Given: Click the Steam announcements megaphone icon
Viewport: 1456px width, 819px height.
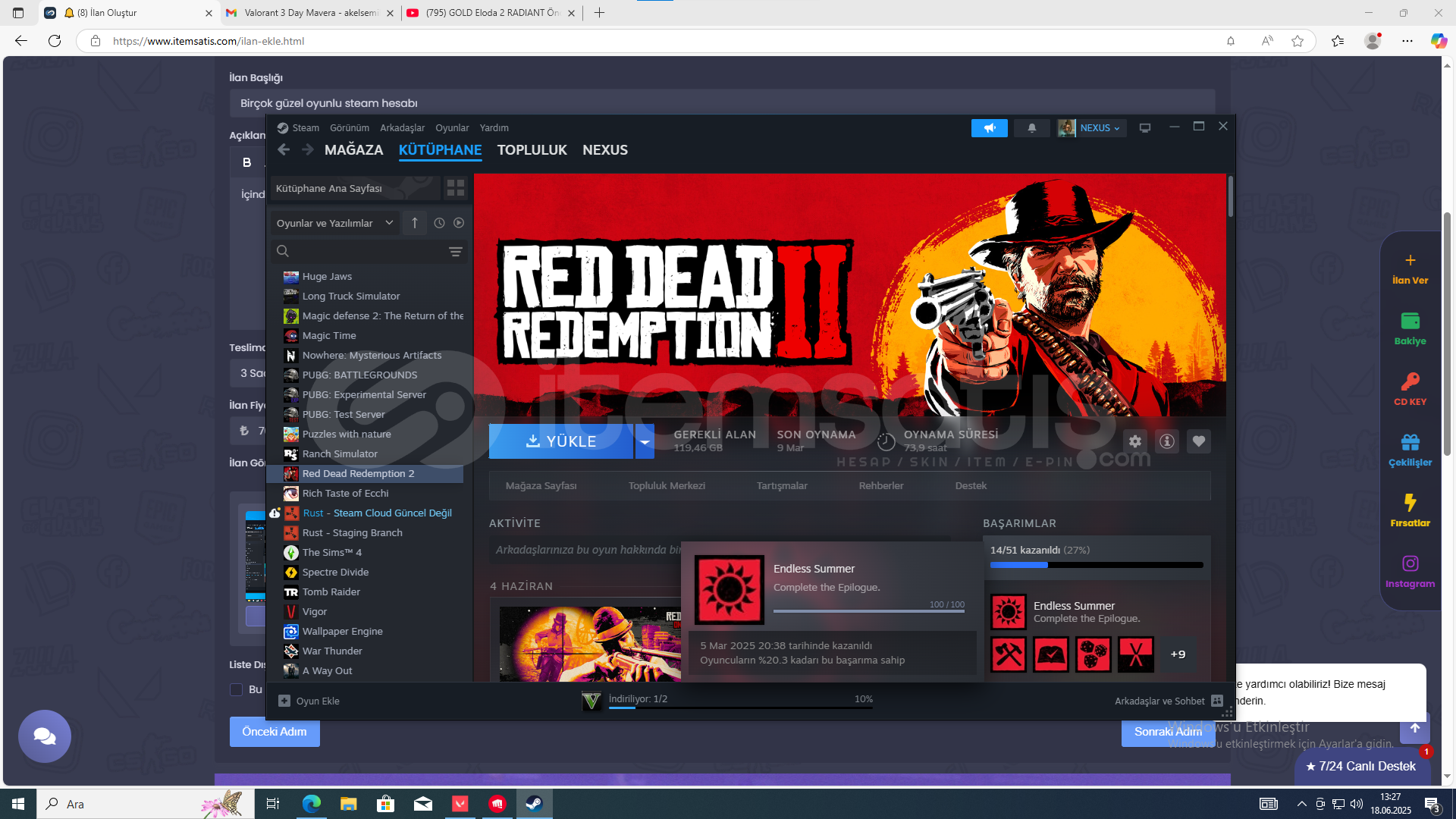Looking at the screenshot, I should [x=989, y=128].
